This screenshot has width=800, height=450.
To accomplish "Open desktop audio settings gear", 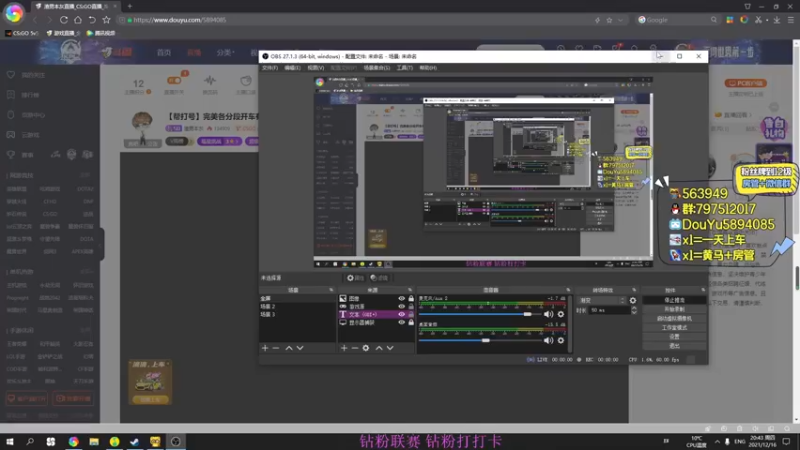I will (561, 340).
